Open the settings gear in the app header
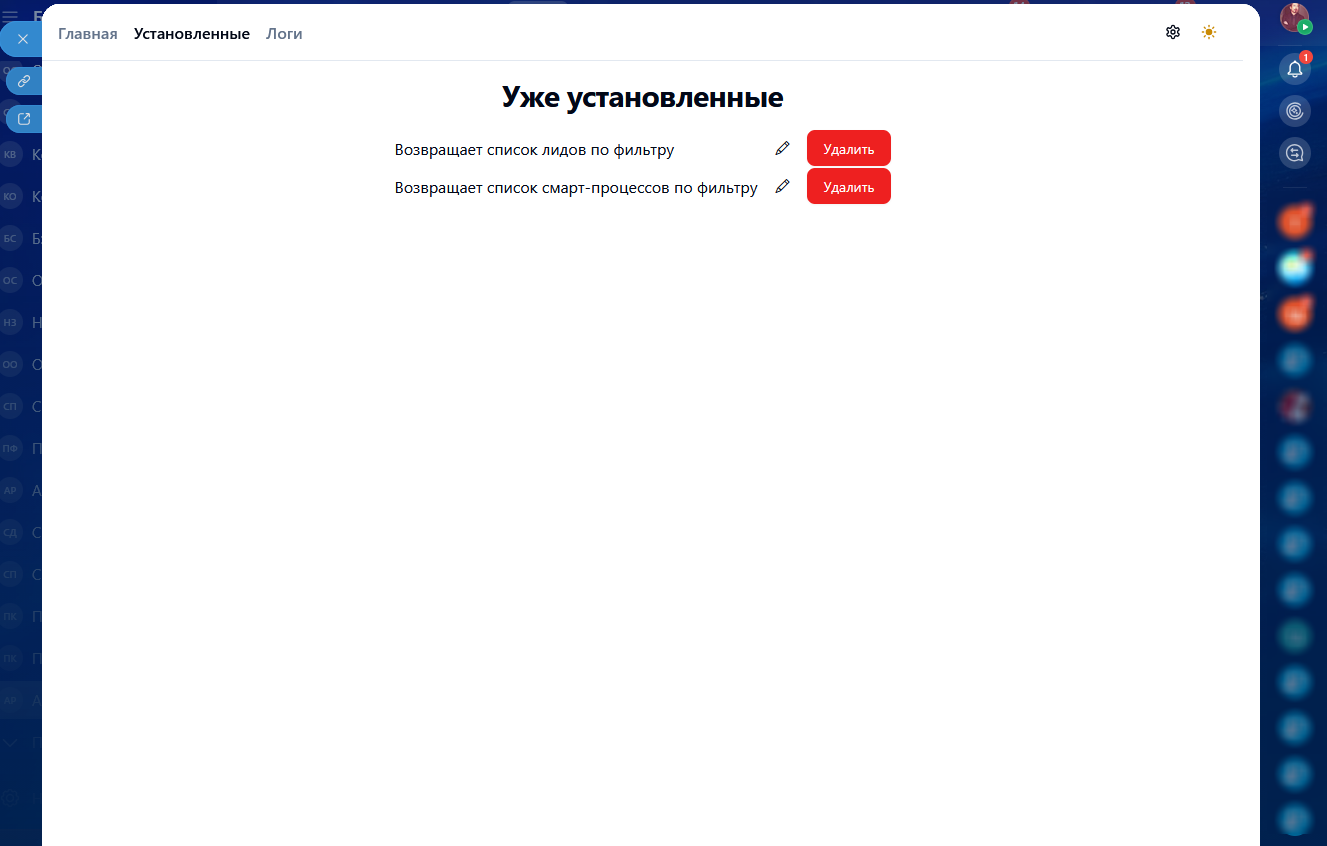This screenshot has width=1327, height=846. click(x=1173, y=32)
